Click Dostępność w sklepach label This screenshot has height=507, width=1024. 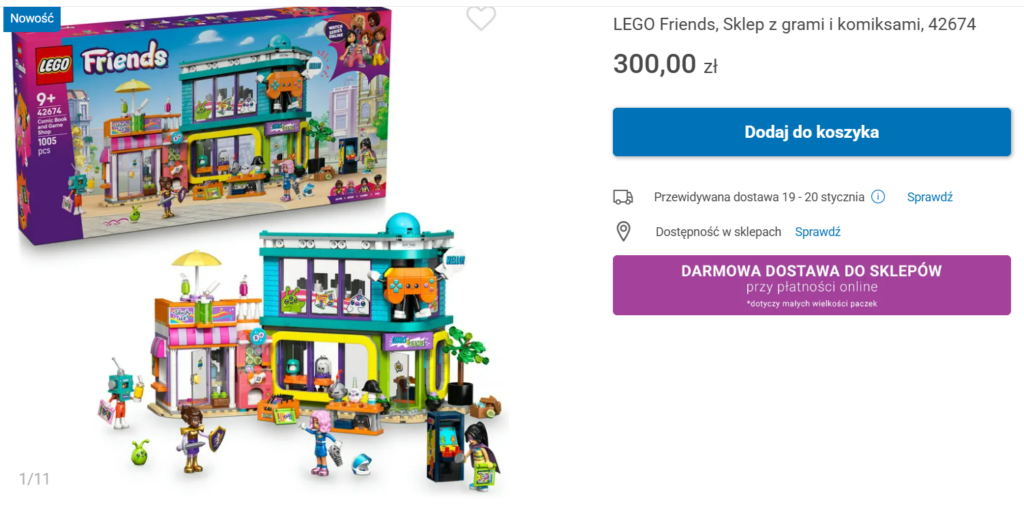click(718, 231)
